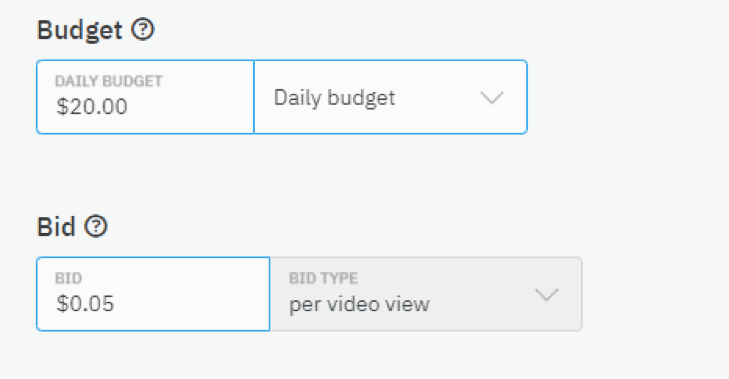Click the DAILY BUDGET field label
The image size is (729, 379).
click(109, 81)
